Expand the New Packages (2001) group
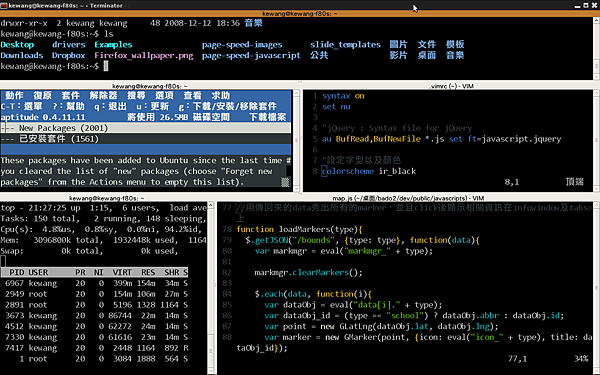Viewport: 600px width, 375px height. pos(145,128)
